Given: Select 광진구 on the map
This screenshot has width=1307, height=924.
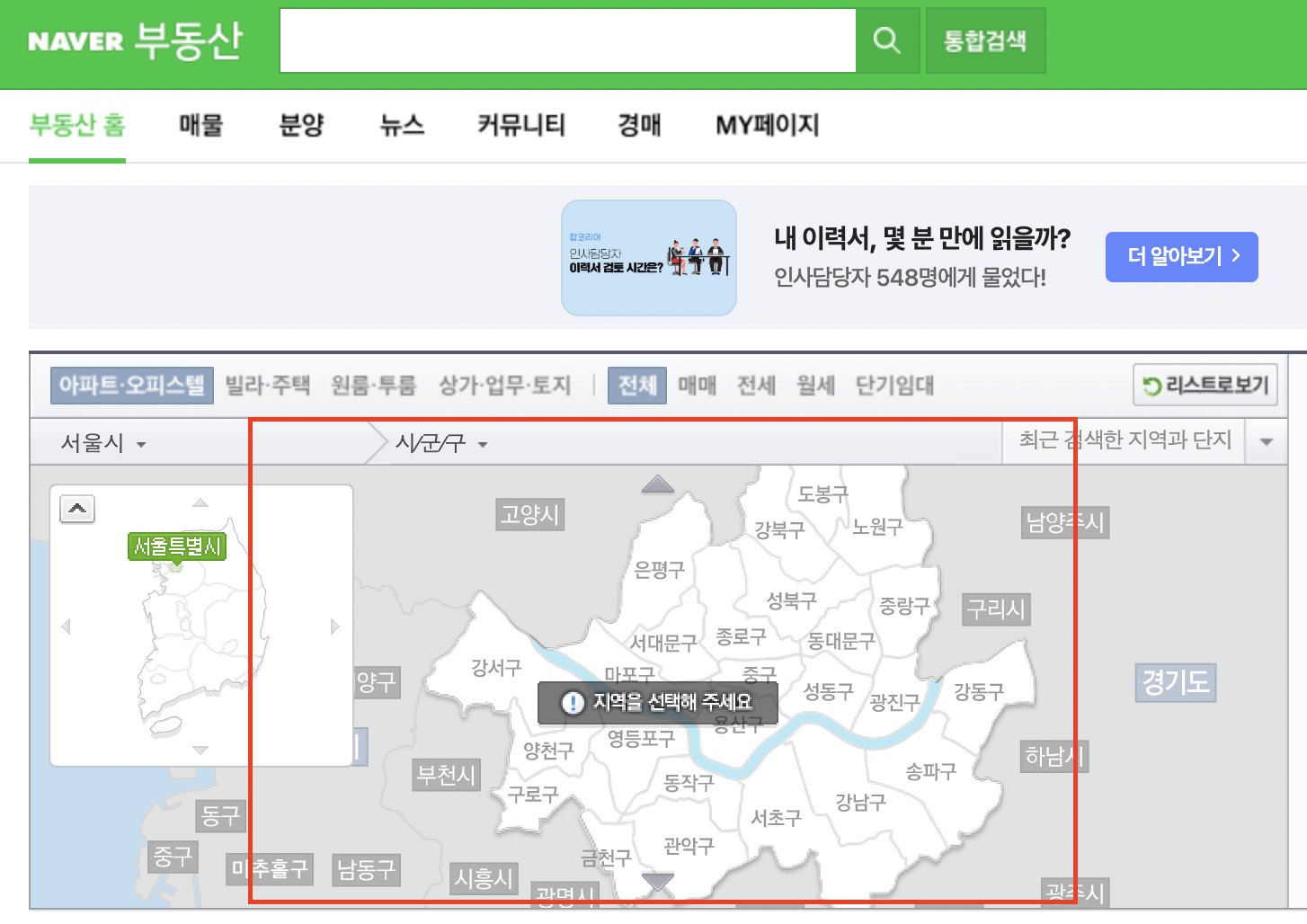Looking at the screenshot, I should [x=895, y=703].
